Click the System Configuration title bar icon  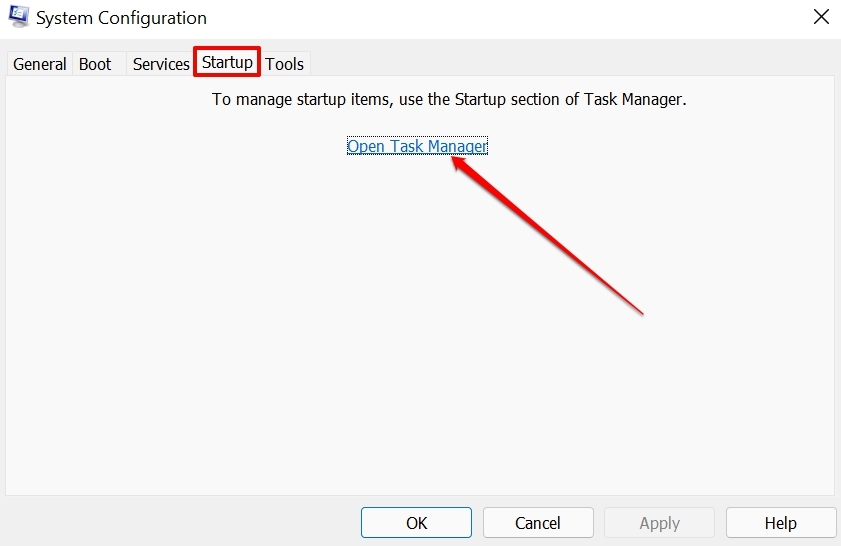coord(19,17)
